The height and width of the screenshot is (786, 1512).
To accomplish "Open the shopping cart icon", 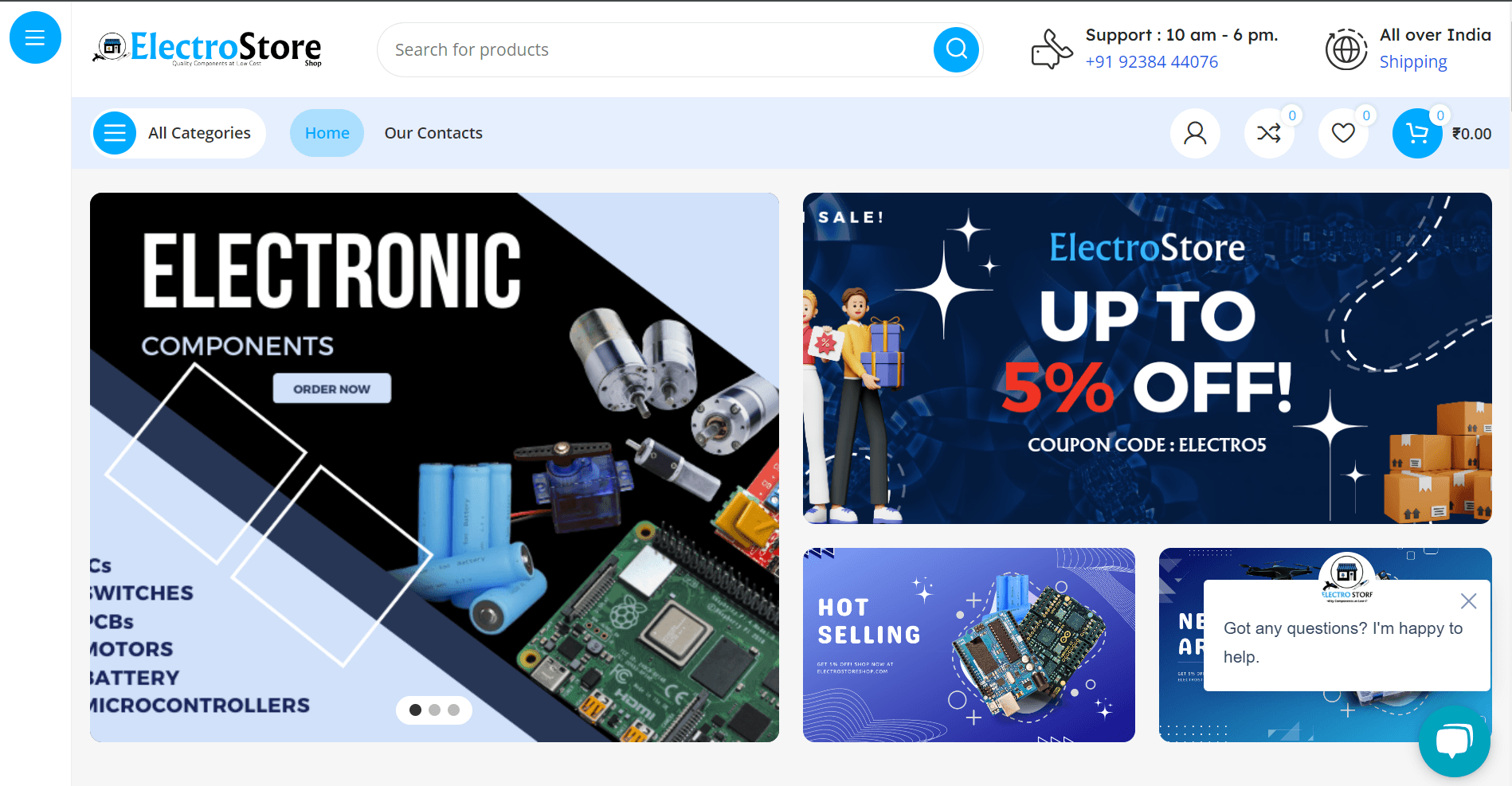I will (x=1417, y=133).
